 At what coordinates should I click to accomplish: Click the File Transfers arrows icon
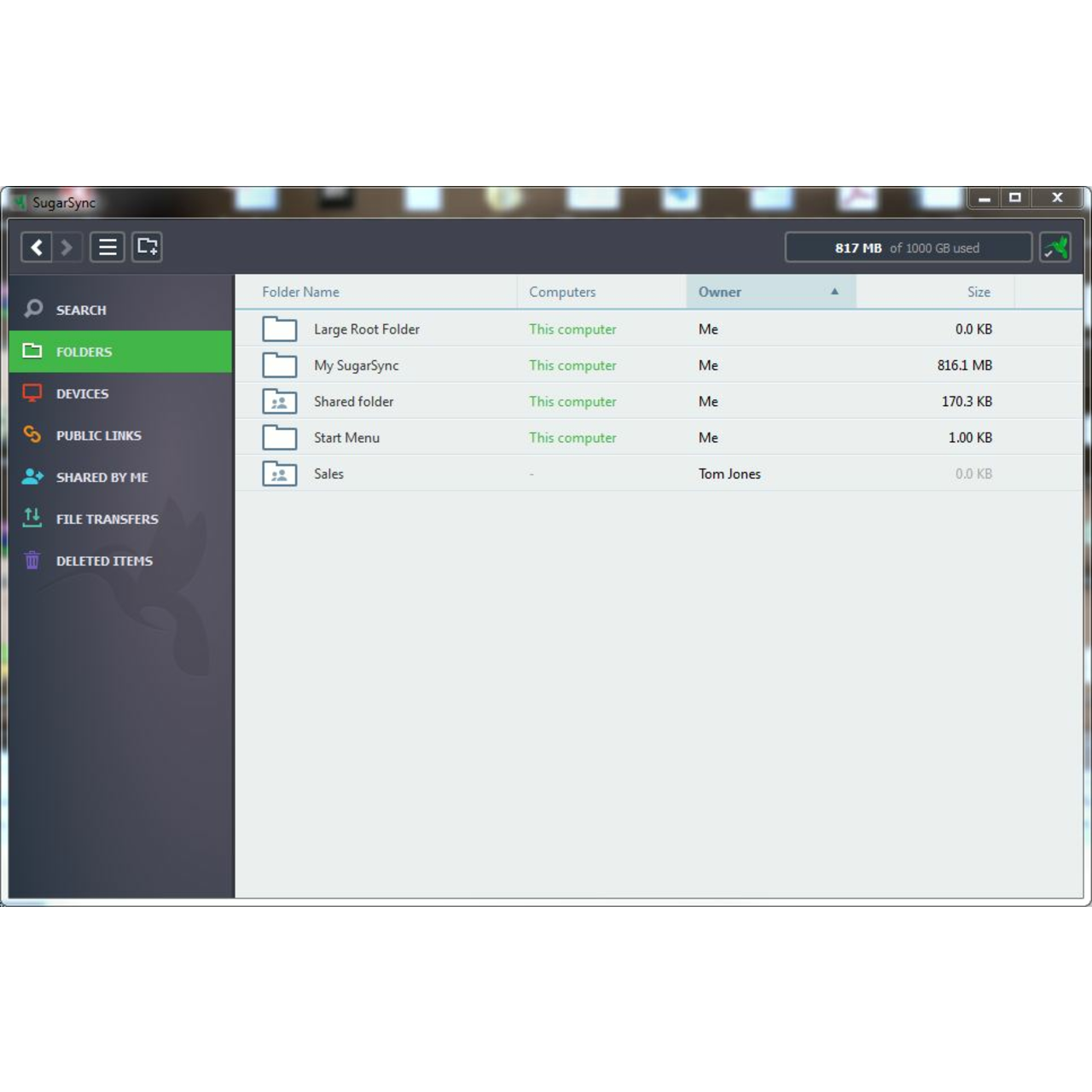click(32, 517)
